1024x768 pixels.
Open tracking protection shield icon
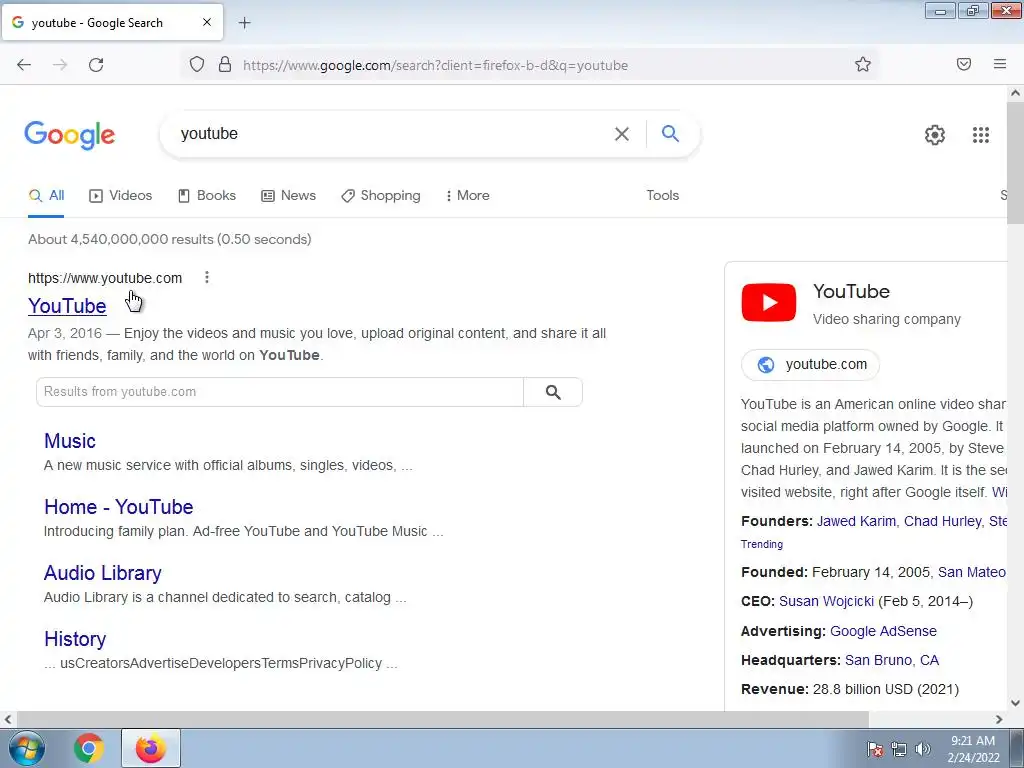click(197, 65)
